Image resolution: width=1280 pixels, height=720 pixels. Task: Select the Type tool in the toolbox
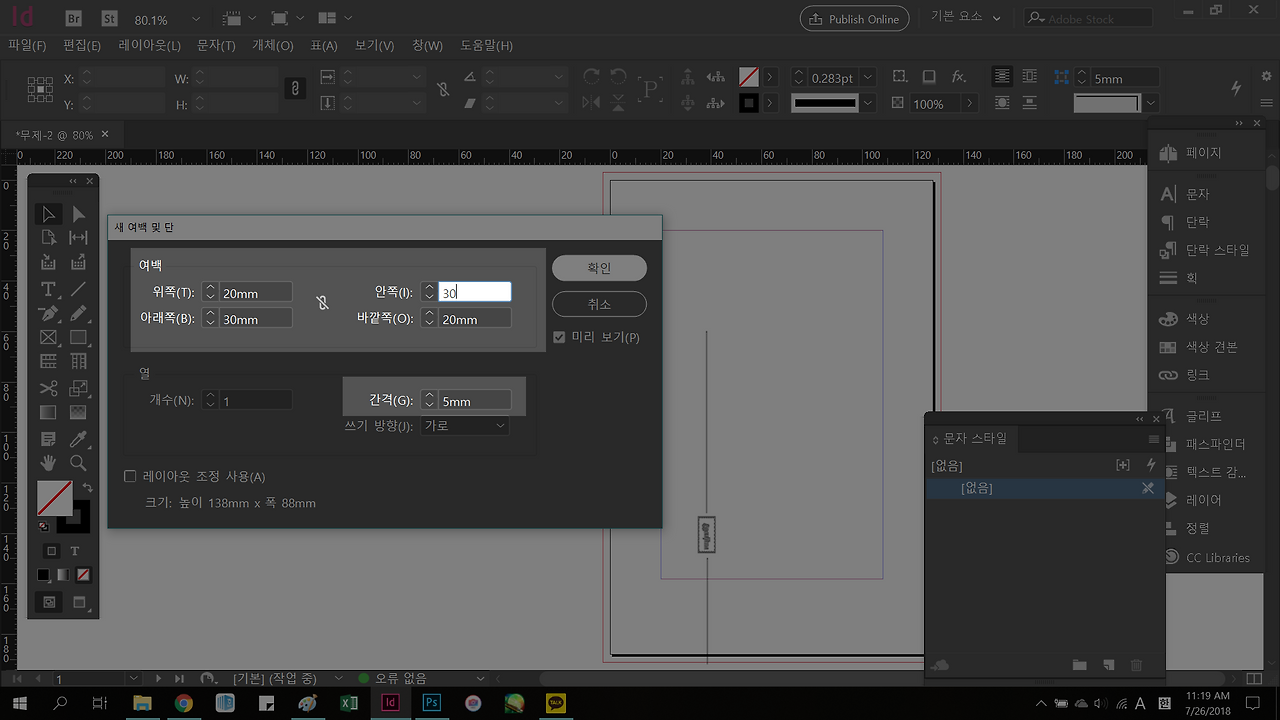[47, 289]
